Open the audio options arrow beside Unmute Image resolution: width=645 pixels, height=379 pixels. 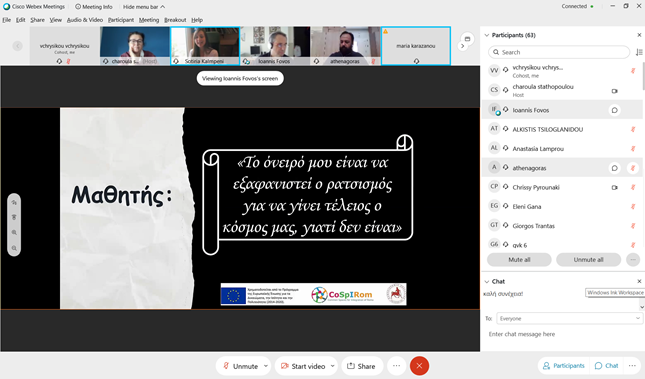coord(266,366)
